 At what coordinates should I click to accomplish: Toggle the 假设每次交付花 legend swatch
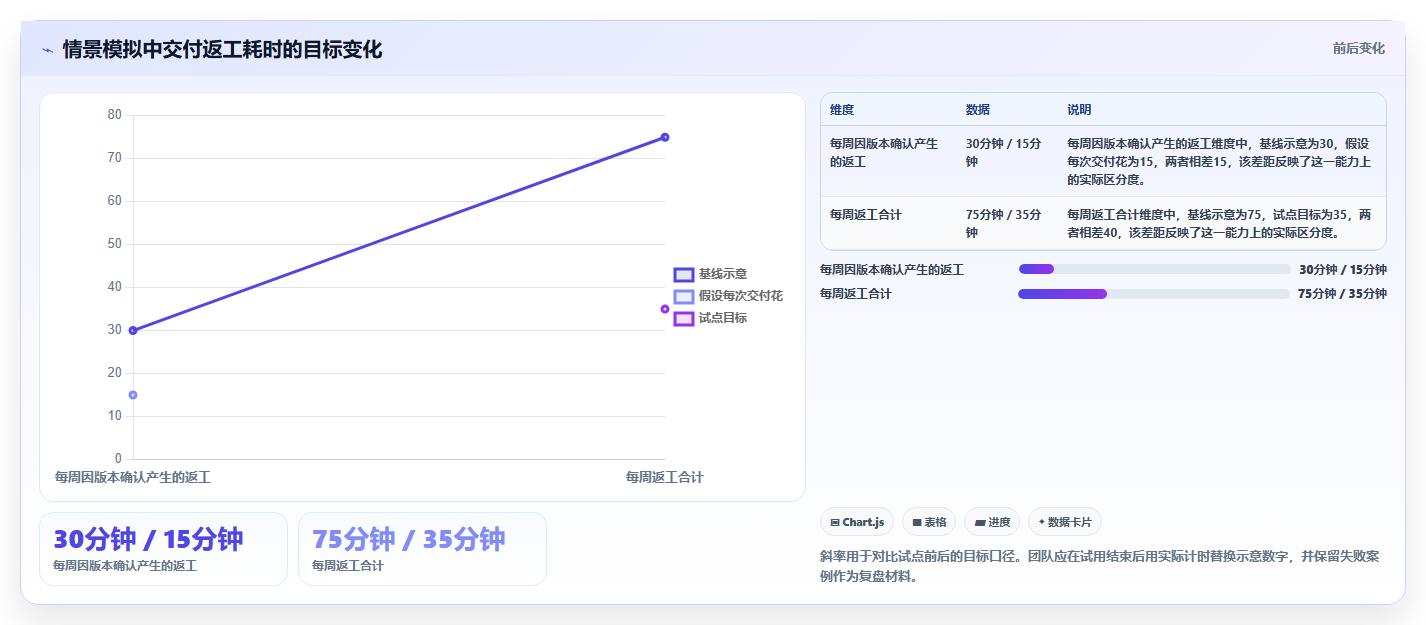click(x=684, y=296)
